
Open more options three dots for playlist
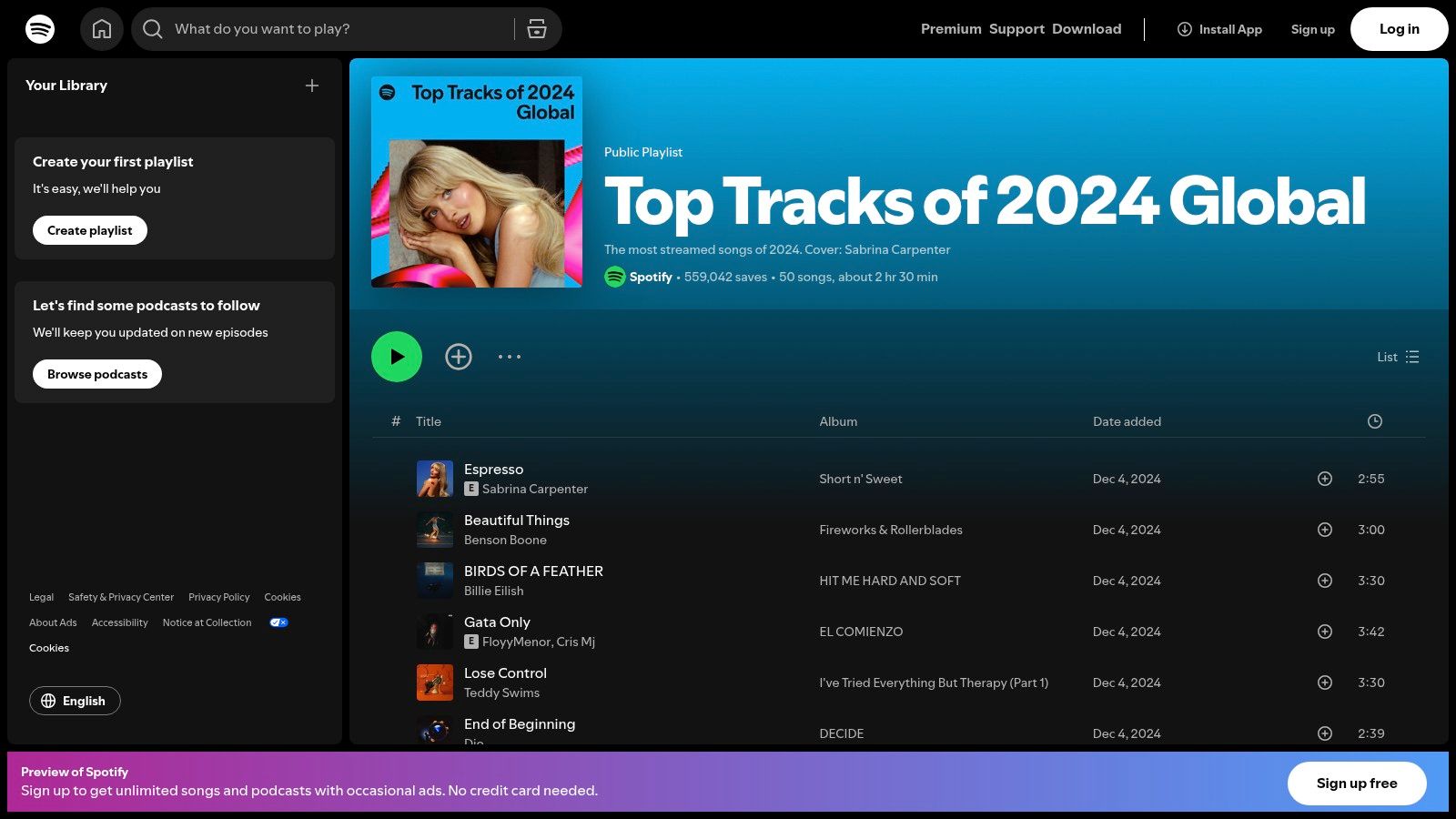tap(510, 357)
